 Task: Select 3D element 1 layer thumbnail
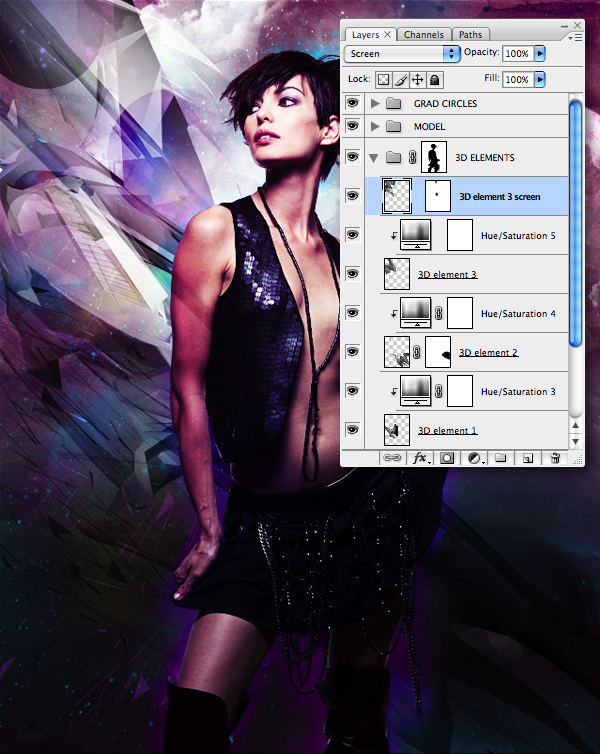tap(397, 429)
